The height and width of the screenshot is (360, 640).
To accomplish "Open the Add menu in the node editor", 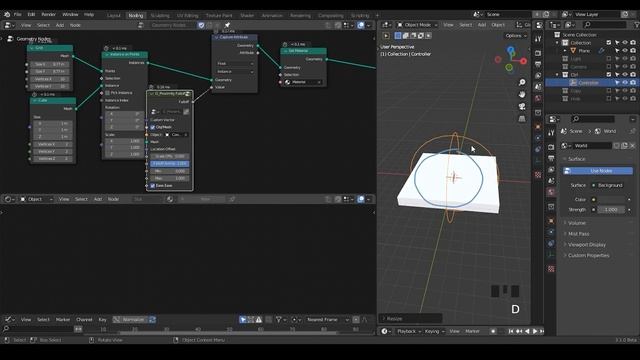I will (x=60, y=25).
